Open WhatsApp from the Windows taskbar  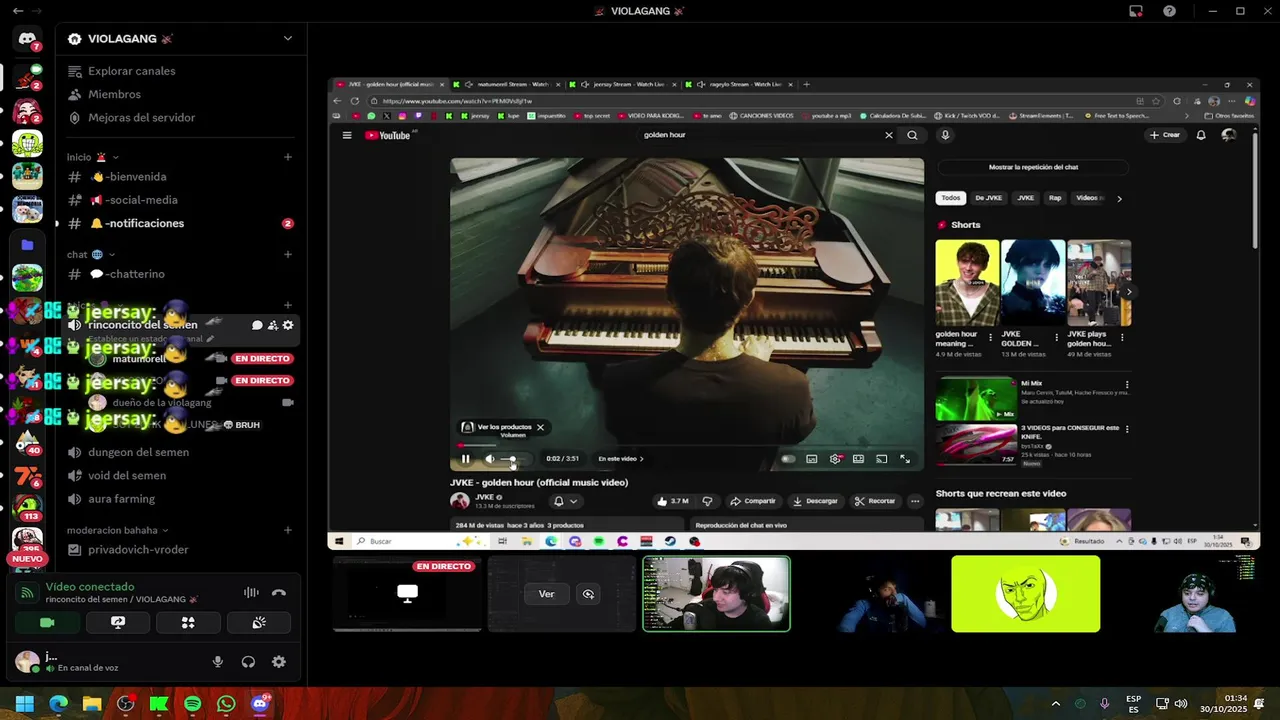pyautogui.click(x=226, y=704)
